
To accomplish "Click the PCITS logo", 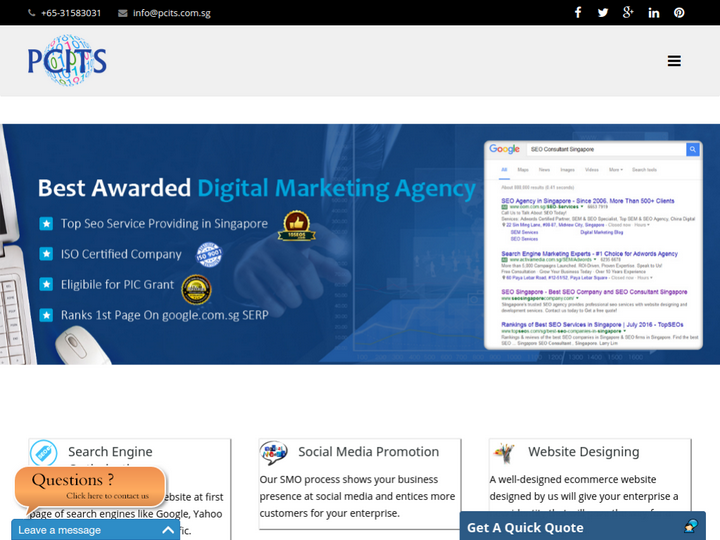I will coord(67,61).
